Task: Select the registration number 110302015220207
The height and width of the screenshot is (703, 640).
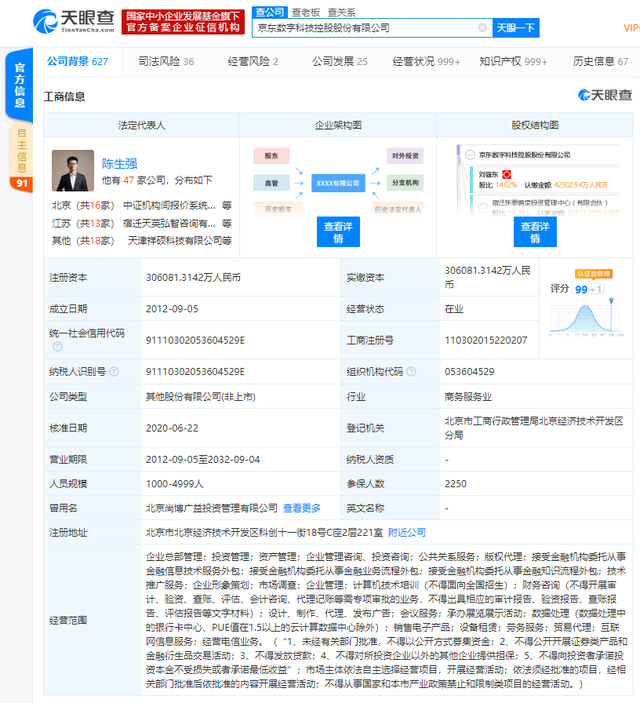Action: coord(486,340)
